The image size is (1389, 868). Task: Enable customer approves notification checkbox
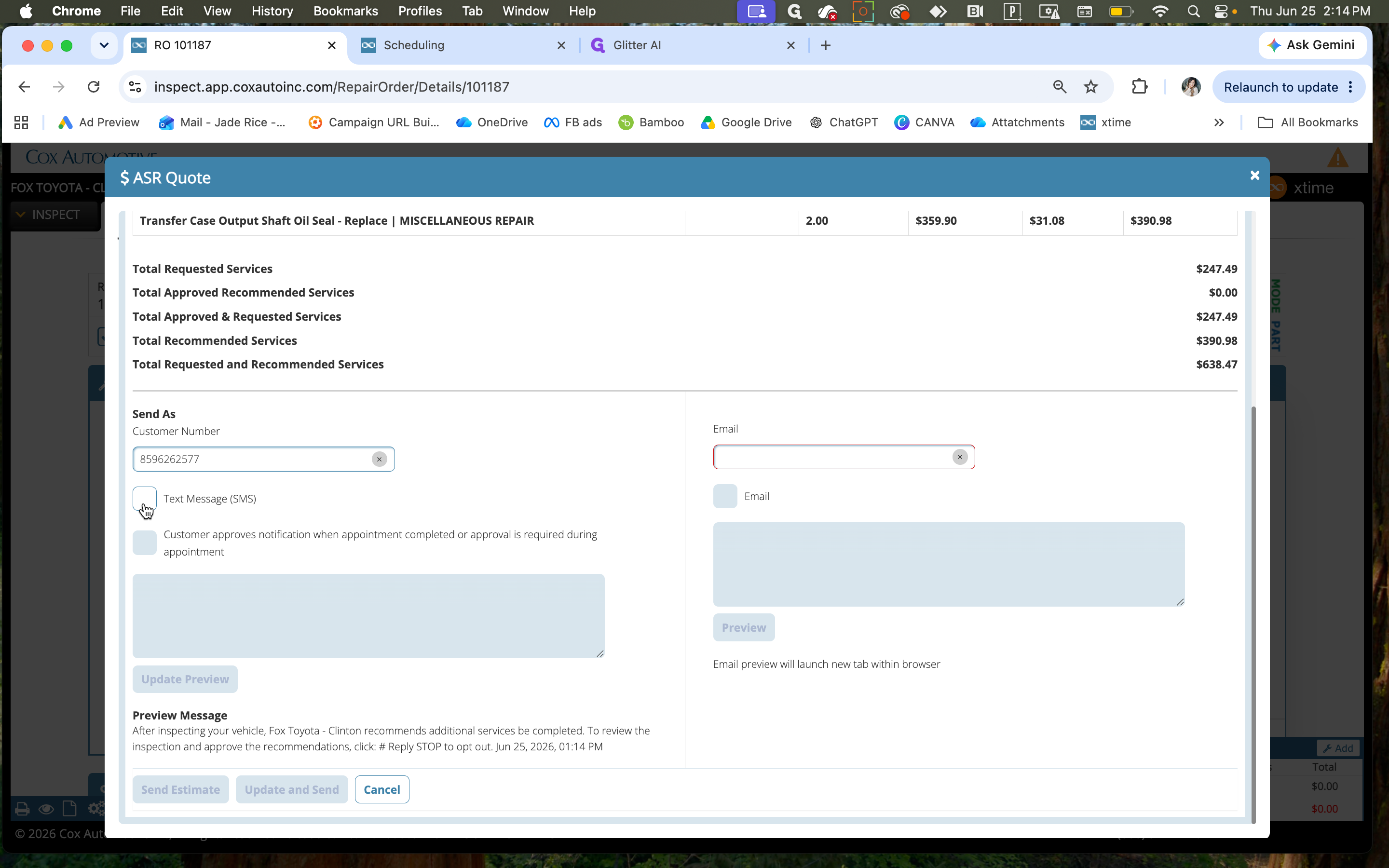145,542
